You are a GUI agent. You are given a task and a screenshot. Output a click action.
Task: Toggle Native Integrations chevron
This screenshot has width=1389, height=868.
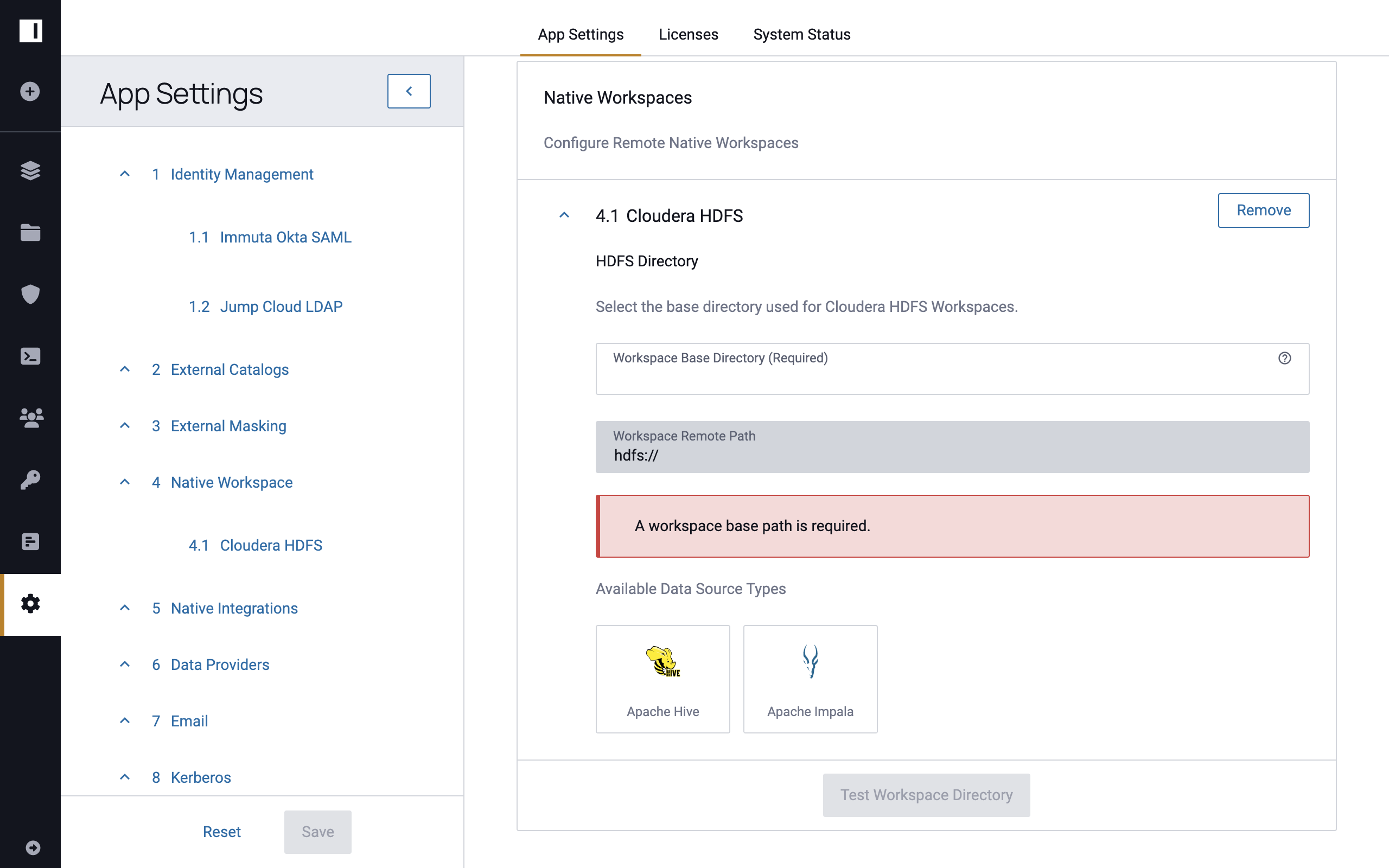[125, 608]
